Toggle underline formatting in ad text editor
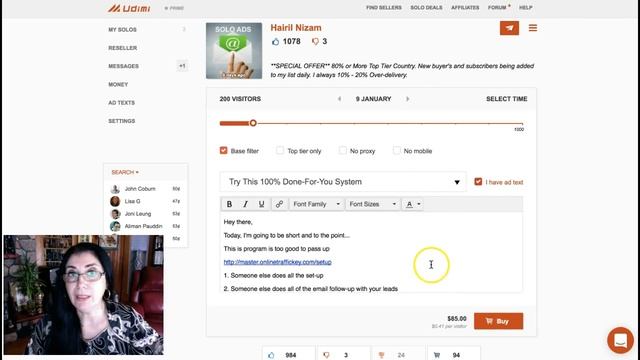640x360 pixels. [261, 204]
